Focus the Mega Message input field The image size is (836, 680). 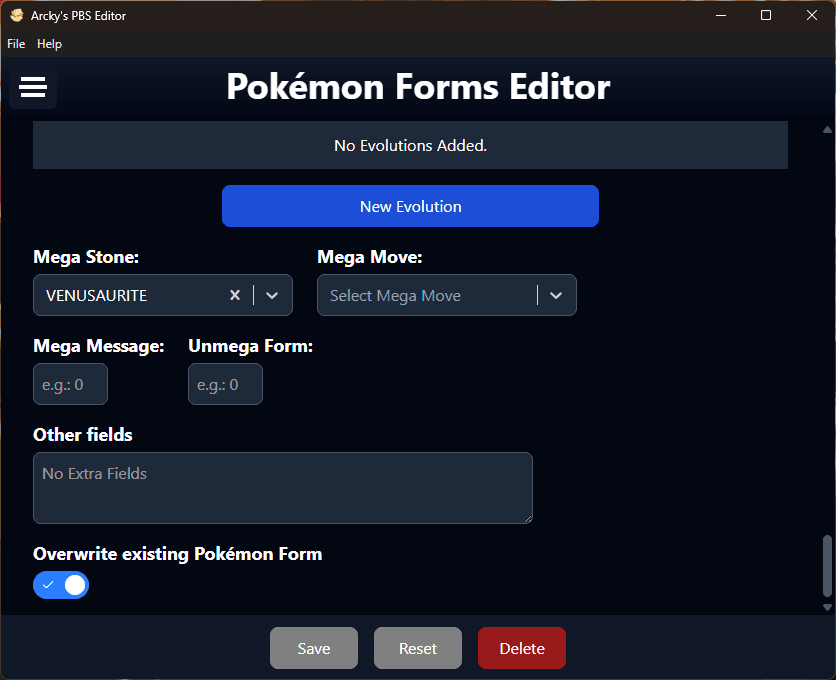[70, 385]
